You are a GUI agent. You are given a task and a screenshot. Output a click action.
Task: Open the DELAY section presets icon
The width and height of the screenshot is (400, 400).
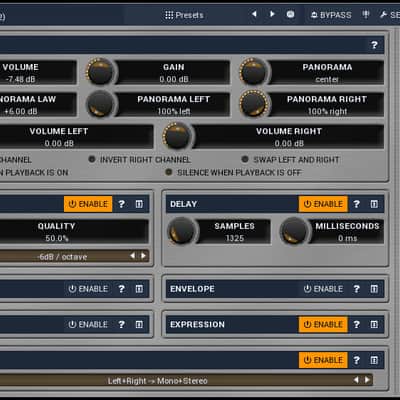[x=374, y=204]
